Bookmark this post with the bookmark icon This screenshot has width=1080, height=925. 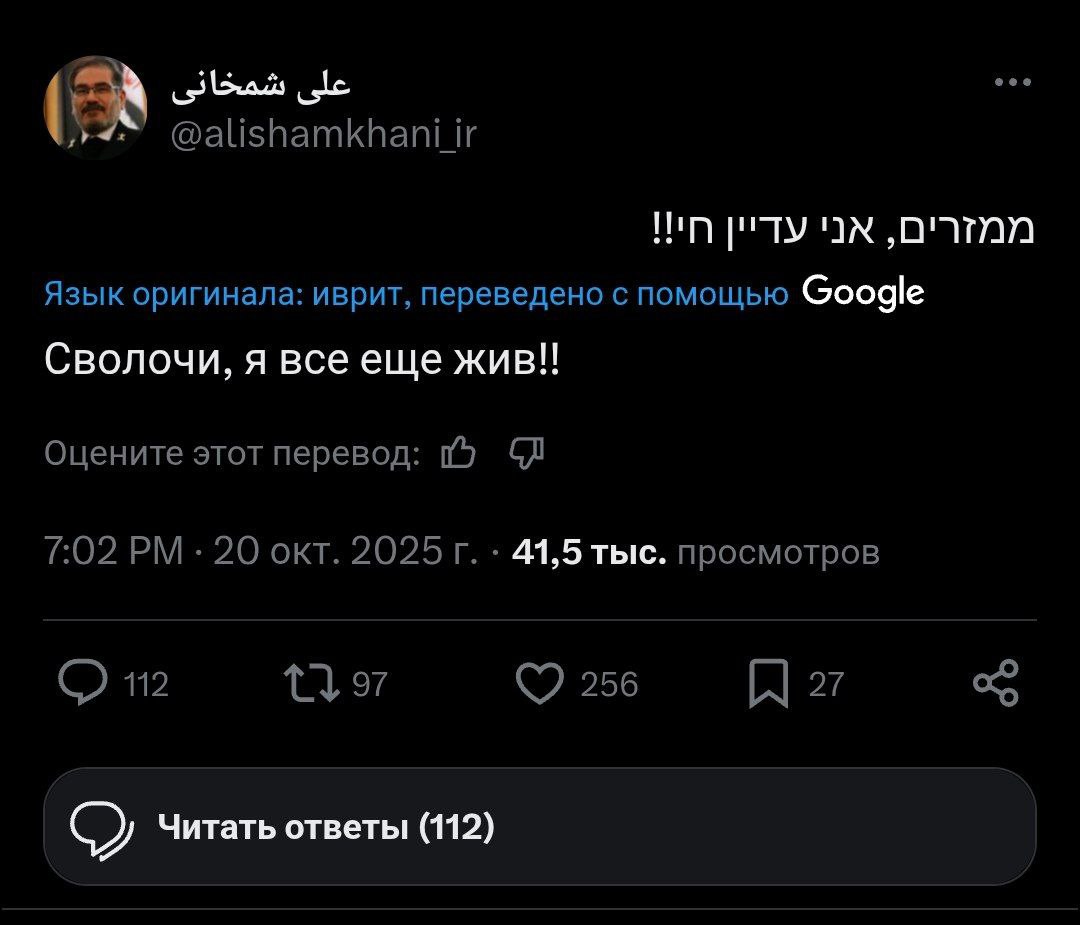pyautogui.click(x=768, y=685)
